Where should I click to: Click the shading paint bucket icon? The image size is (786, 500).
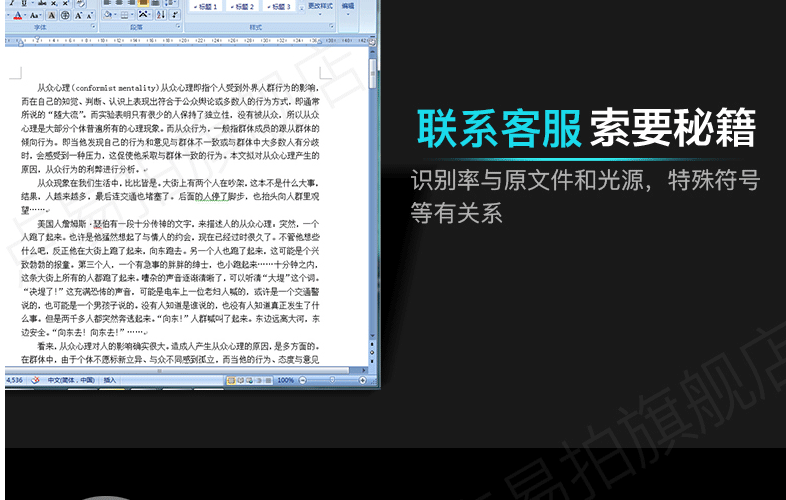click(x=107, y=16)
